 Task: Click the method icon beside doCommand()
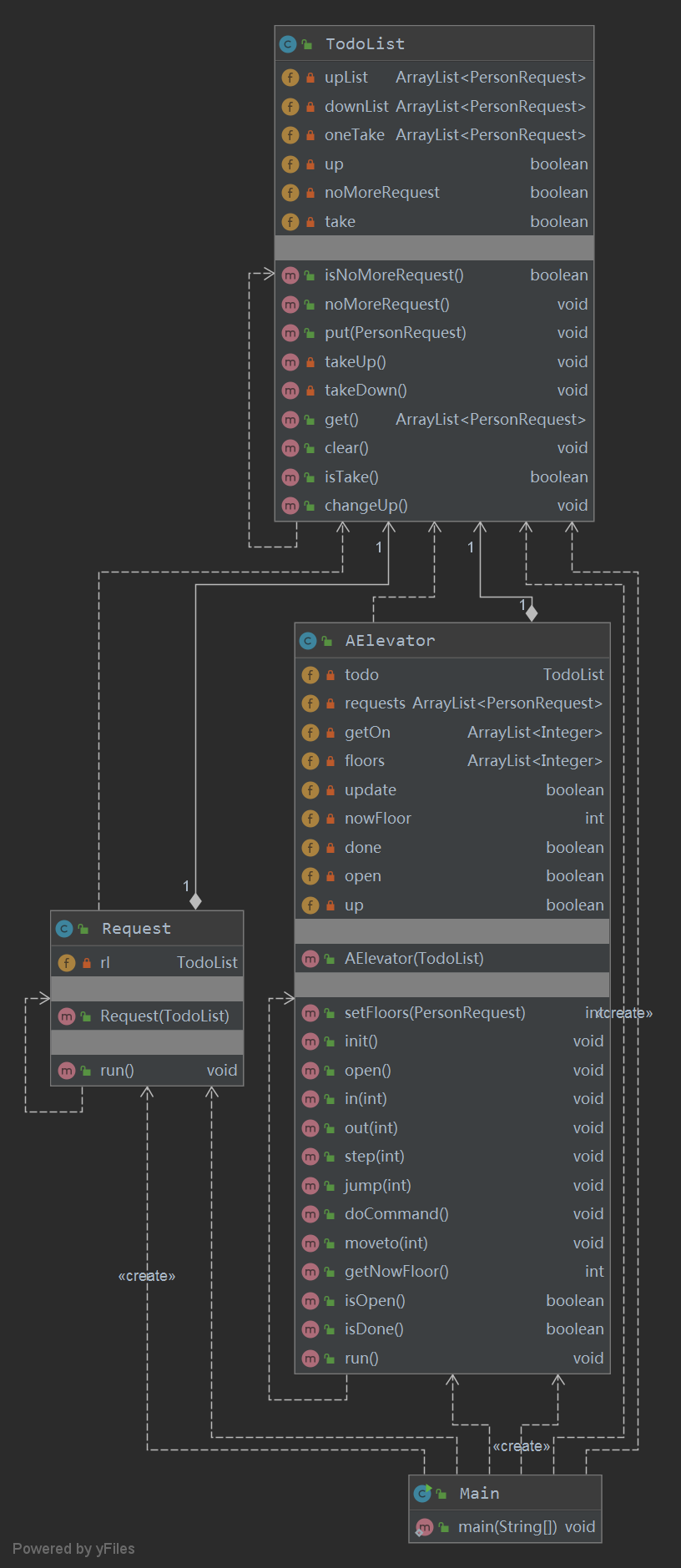(310, 1214)
